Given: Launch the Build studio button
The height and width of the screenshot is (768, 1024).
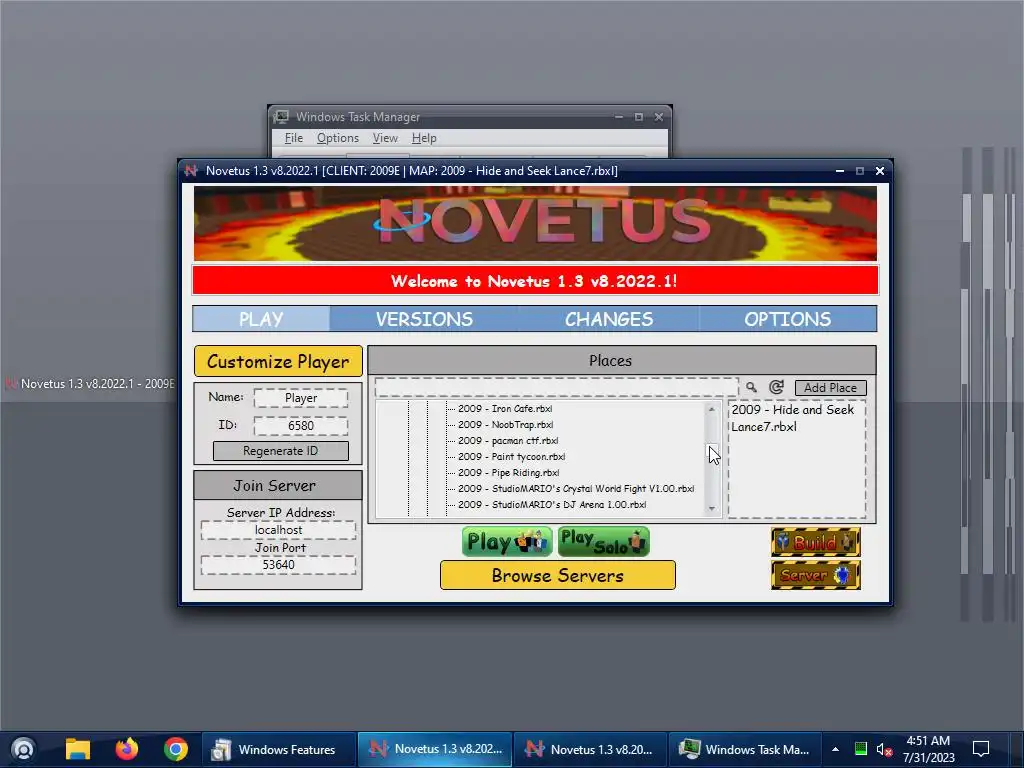Looking at the screenshot, I should point(815,542).
